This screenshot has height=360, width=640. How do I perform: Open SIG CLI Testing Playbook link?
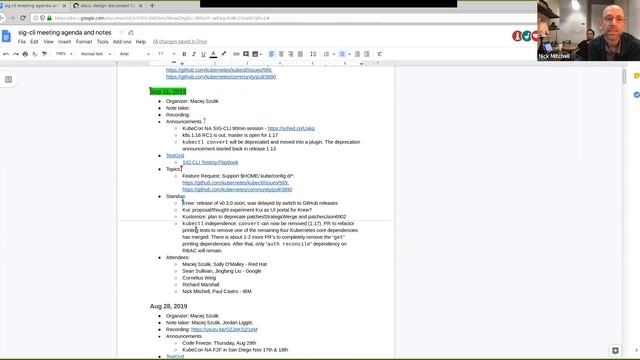tap(210, 162)
